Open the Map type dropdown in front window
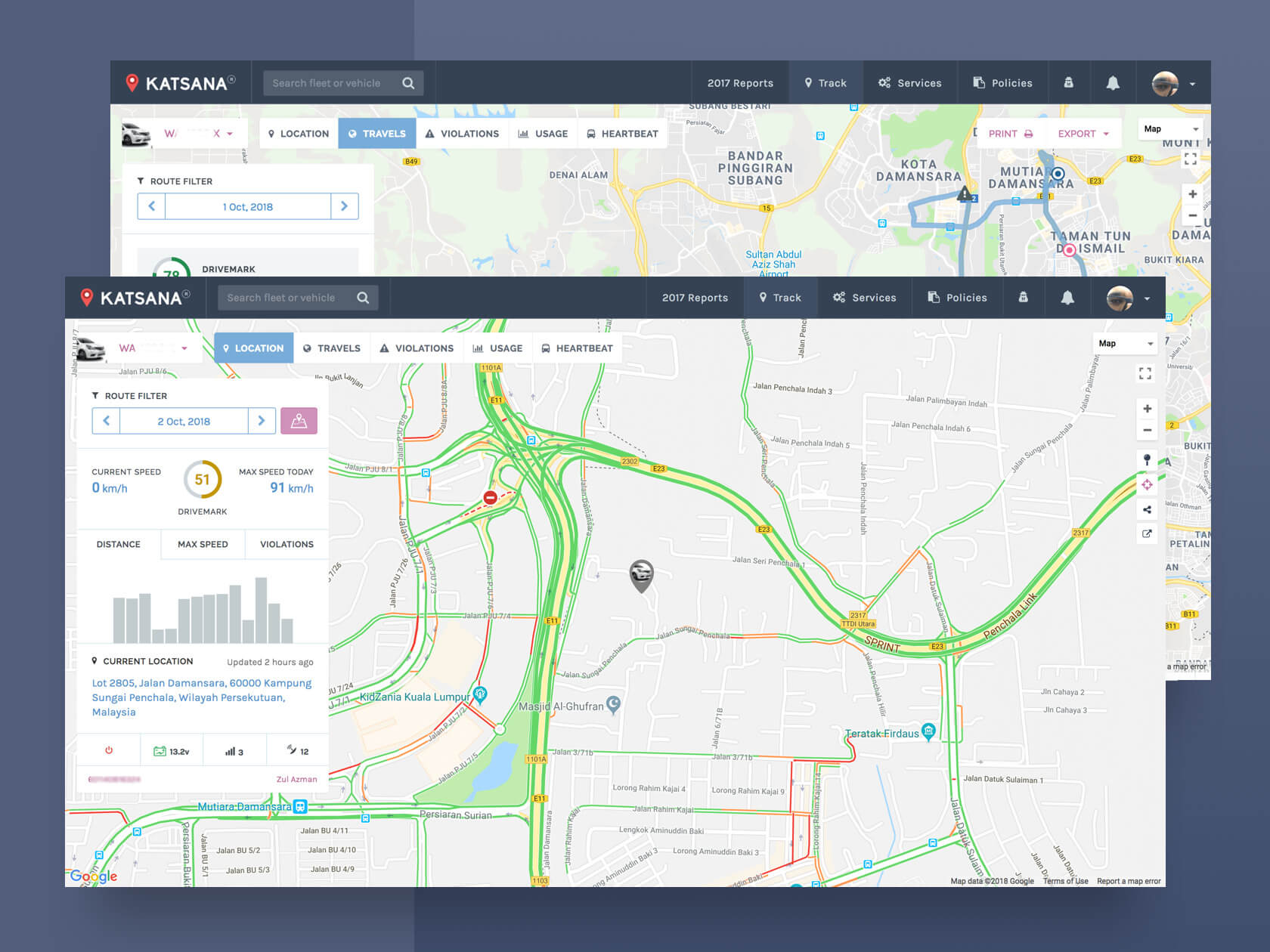Screen dimensions: 1270x952 coord(1126,343)
